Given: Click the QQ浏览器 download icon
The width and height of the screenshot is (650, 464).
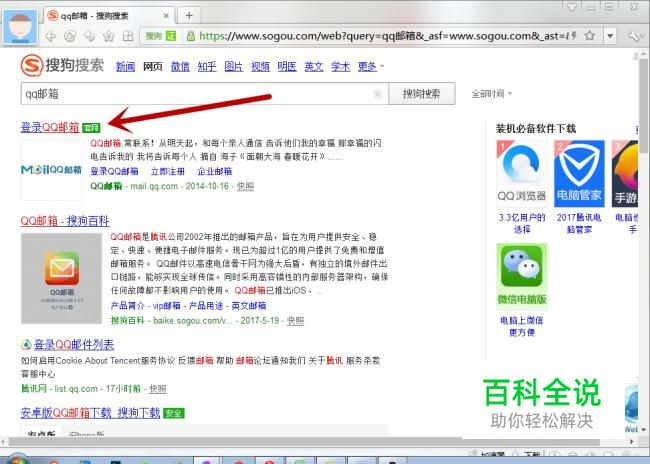Looking at the screenshot, I should click(521, 173).
